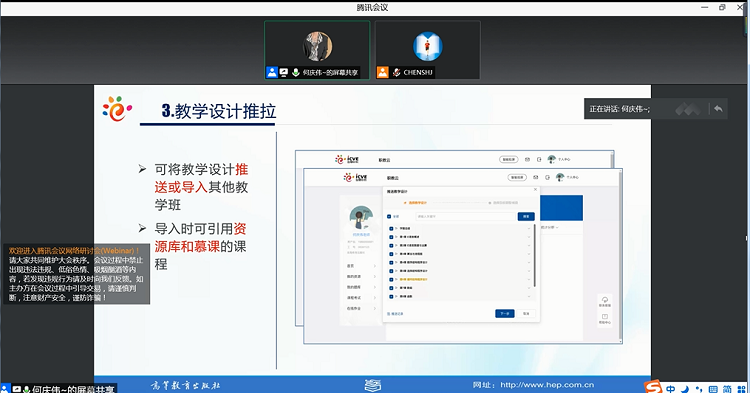Screen dimensions: 750x393
Task: Click the orange person icon on CHENSHU's tile
Action: coord(383,73)
